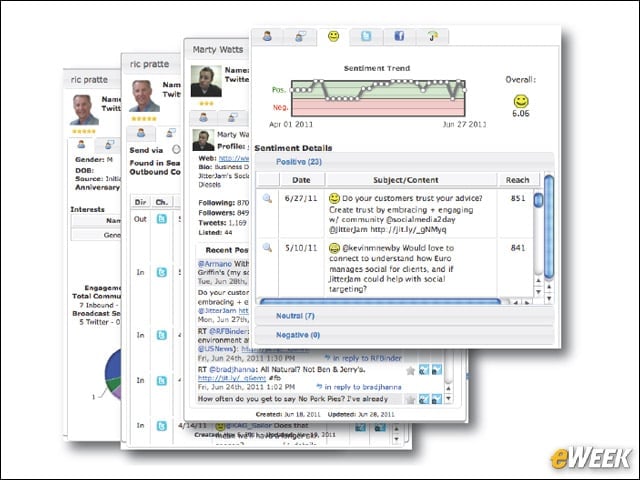
Task: Sort by the Date column header
Action: 302,180
